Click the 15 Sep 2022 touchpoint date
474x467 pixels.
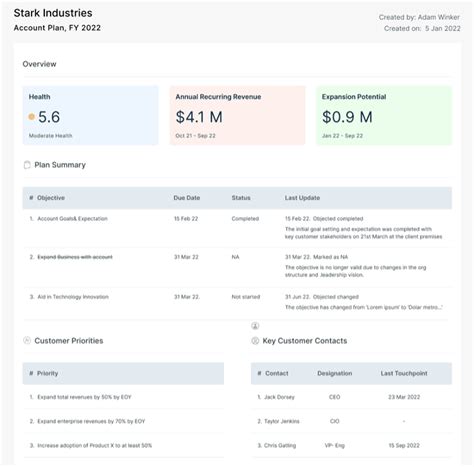(404, 446)
